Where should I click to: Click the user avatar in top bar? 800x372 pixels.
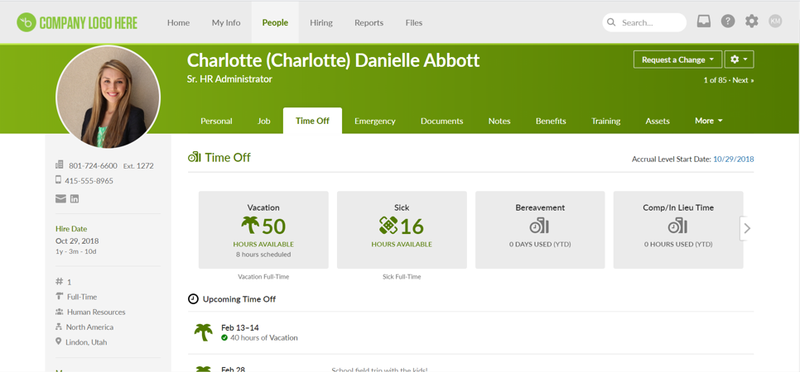(x=775, y=21)
